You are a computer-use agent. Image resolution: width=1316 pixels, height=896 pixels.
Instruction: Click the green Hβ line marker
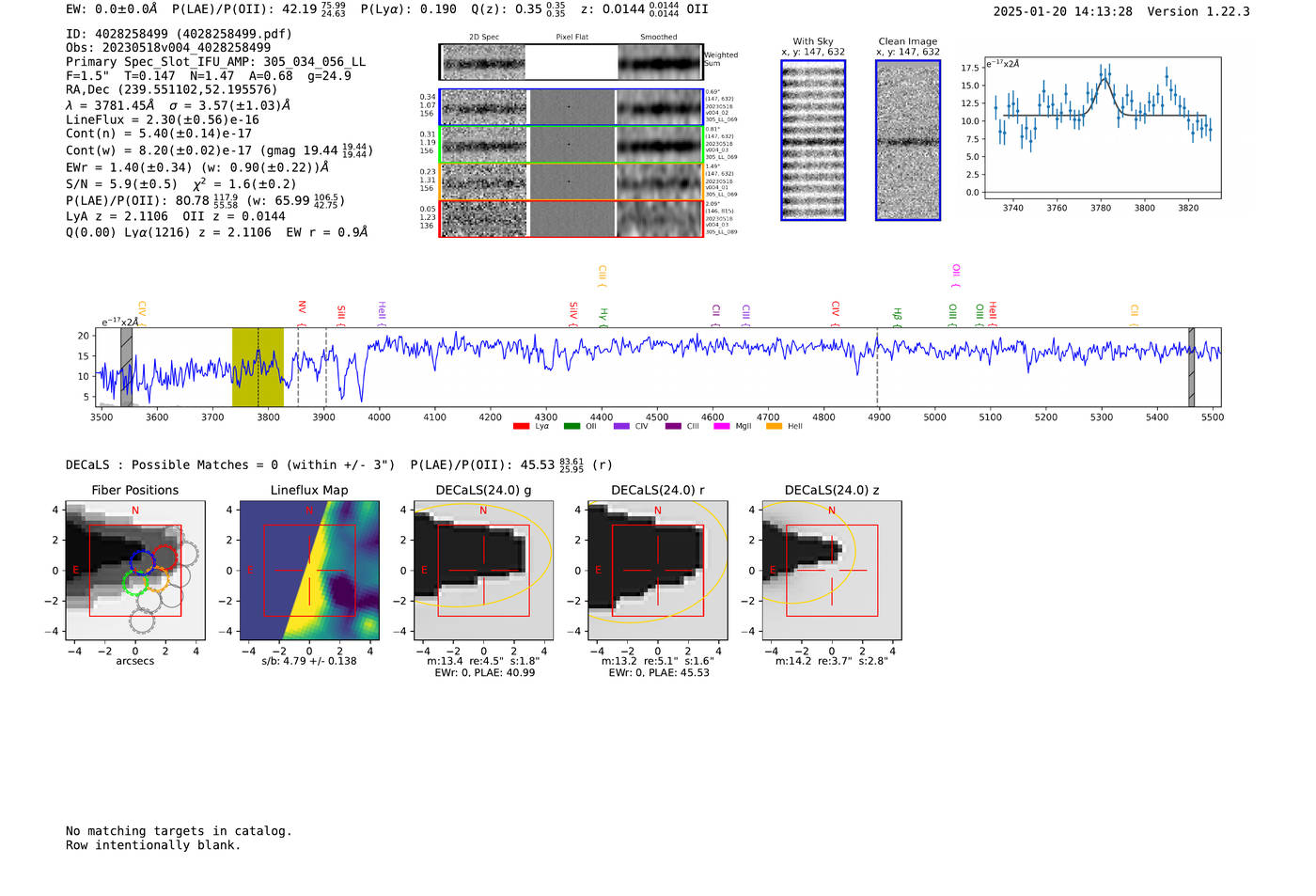(897, 317)
